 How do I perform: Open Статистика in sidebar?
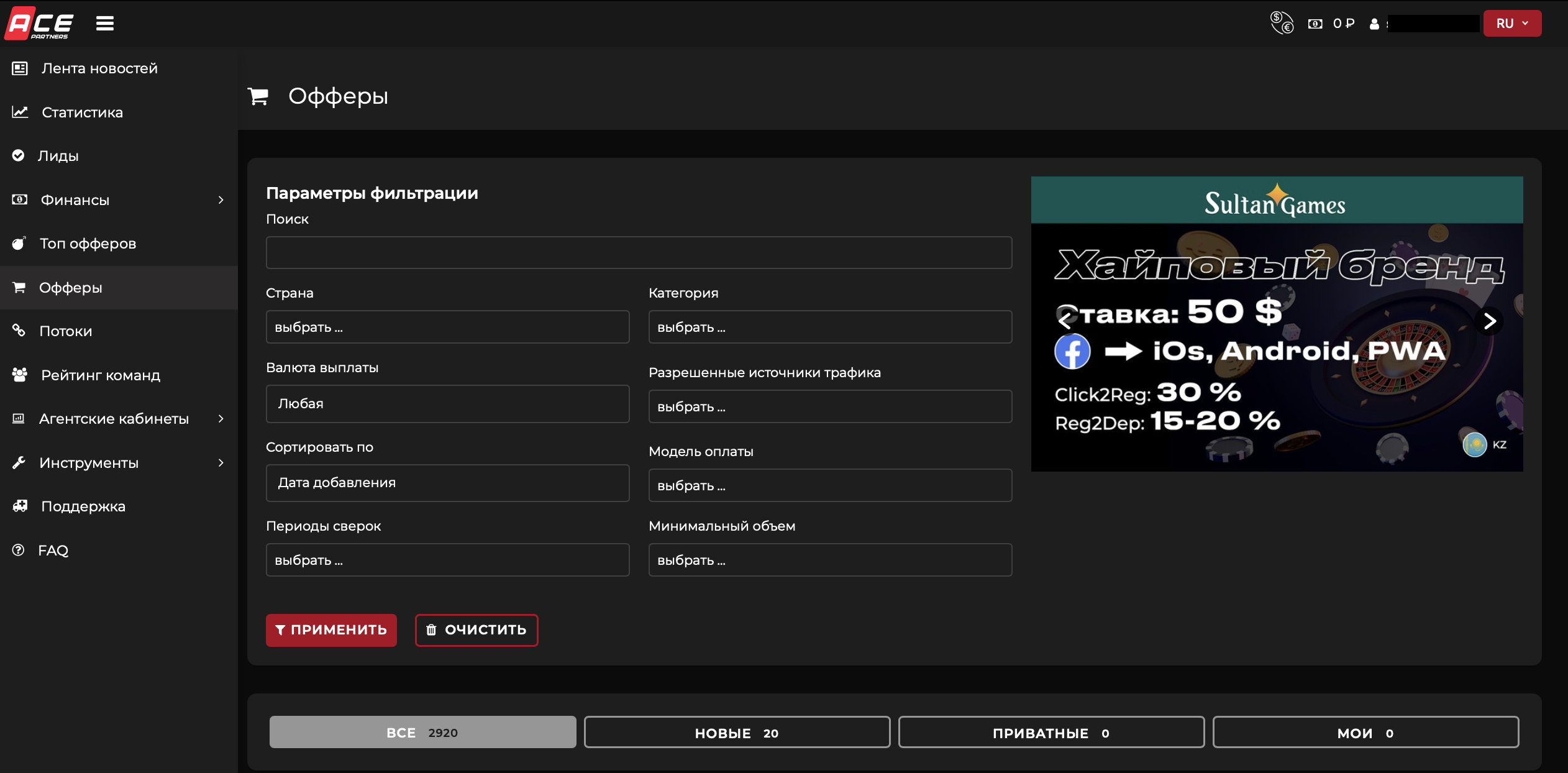(82, 112)
